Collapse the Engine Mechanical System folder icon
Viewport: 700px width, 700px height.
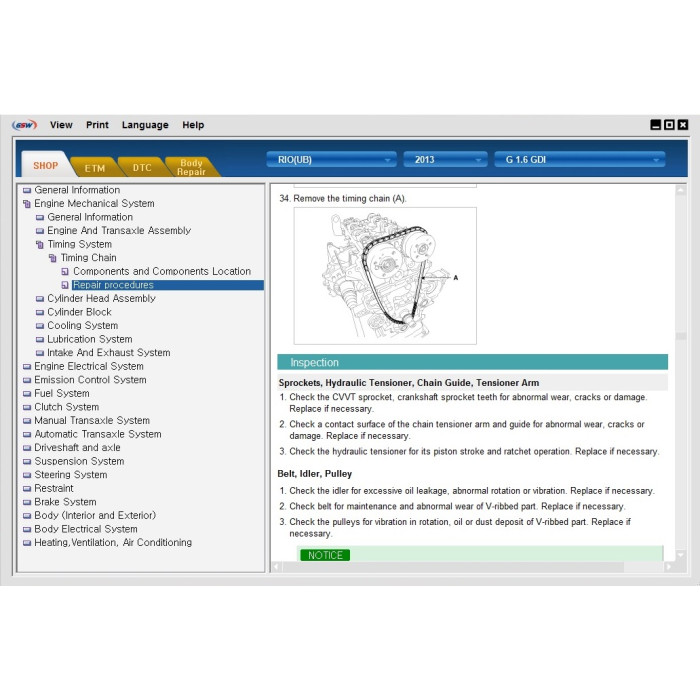click(x=27, y=204)
